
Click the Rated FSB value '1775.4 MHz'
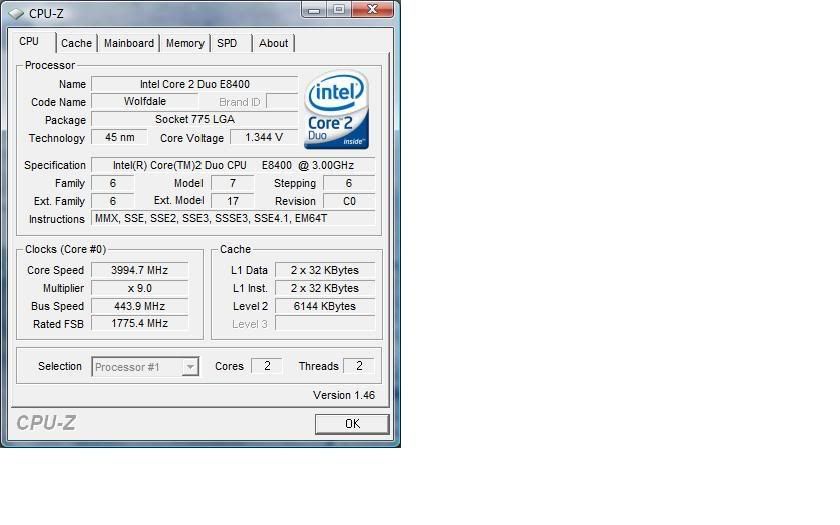(x=139, y=324)
